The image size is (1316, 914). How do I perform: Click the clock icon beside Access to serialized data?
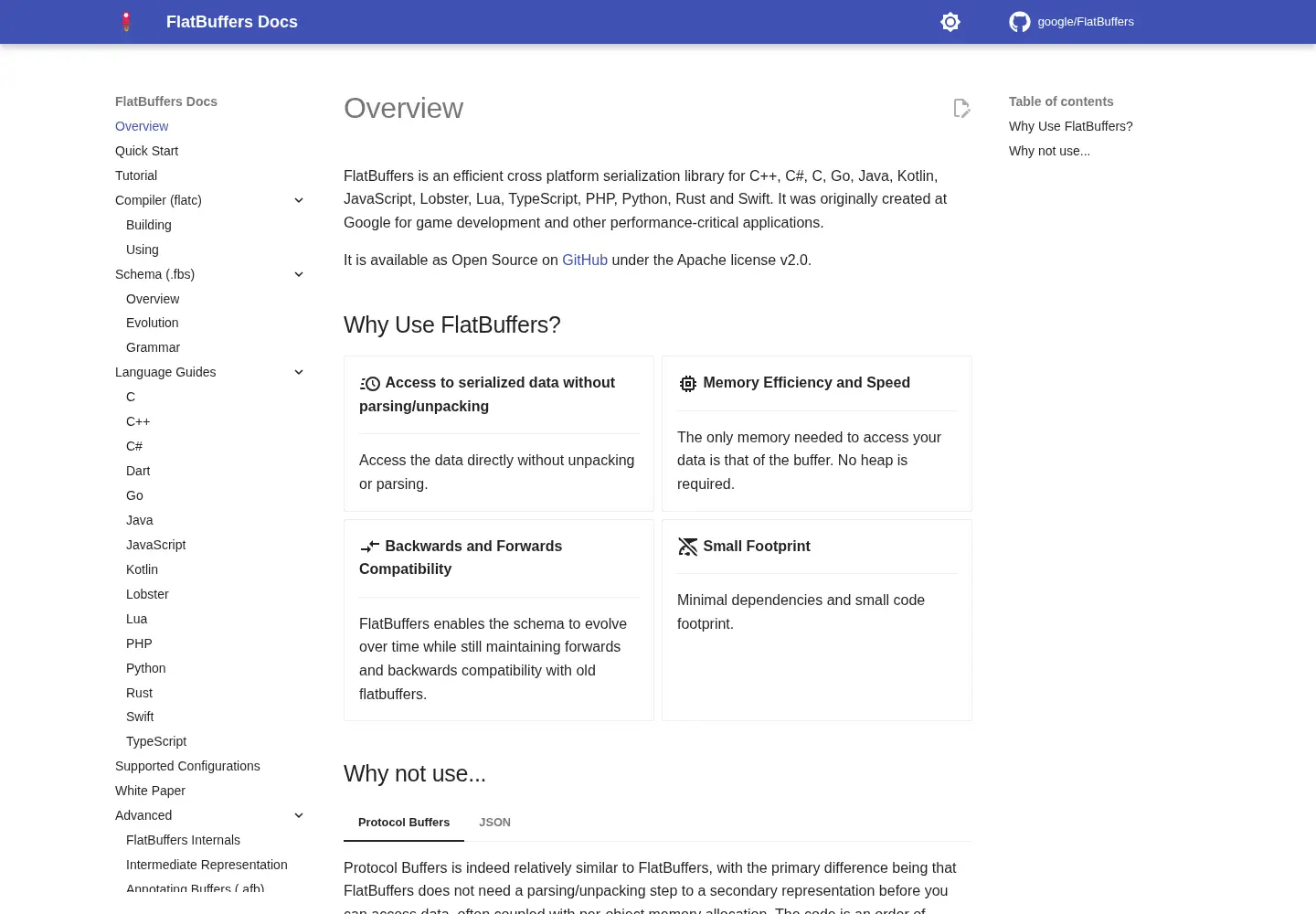370,384
